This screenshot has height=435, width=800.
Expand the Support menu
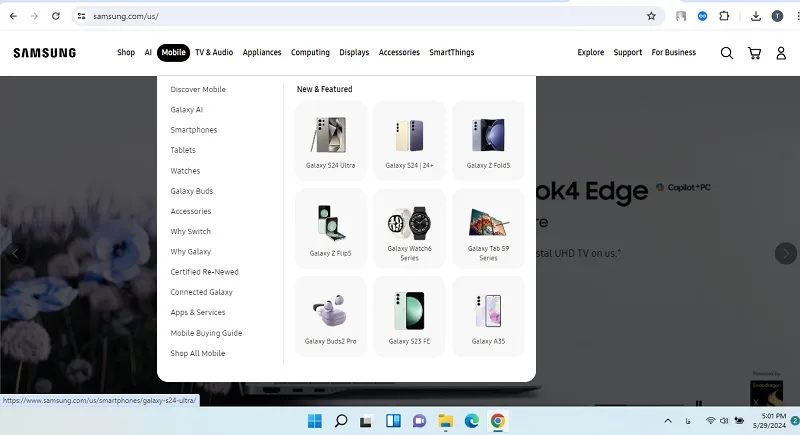point(628,53)
